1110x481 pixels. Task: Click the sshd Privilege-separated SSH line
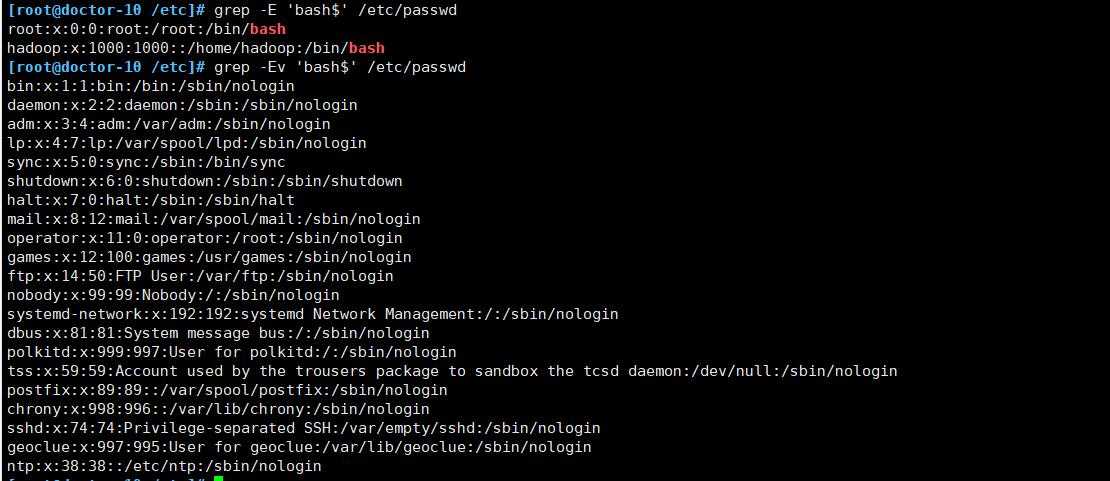point(303,428)
